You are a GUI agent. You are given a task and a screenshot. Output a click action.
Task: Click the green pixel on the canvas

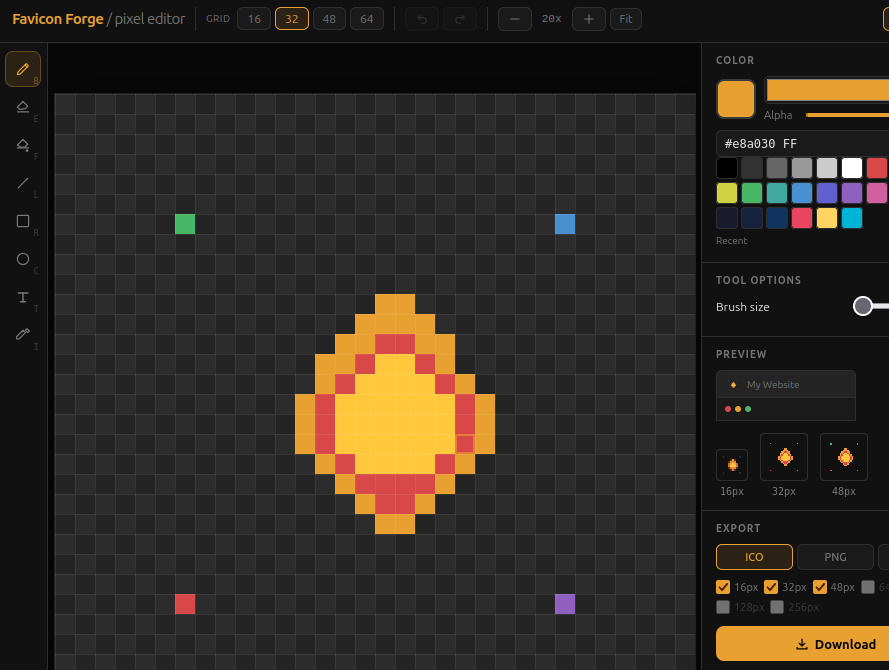pyautogui.click(x=185, y=224)
